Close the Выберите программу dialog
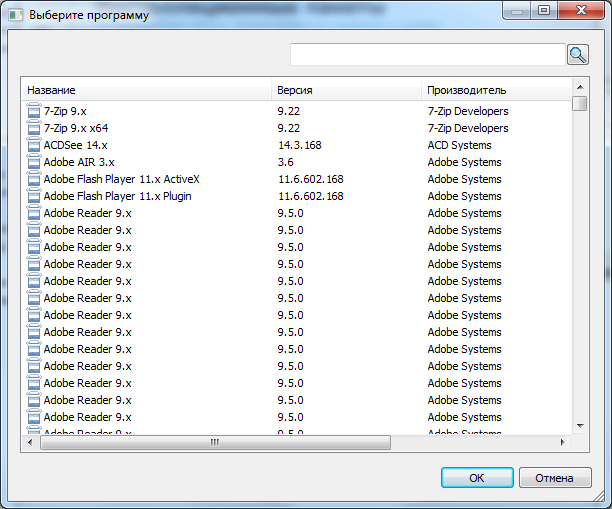This screenshot has width=612, height=509. pos(581,10)
